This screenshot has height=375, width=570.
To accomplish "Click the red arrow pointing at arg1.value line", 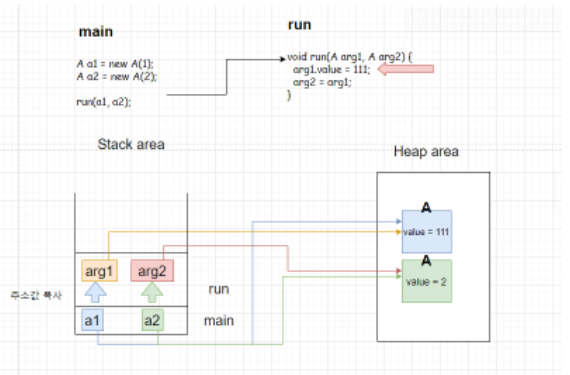I will coord(406,69).
